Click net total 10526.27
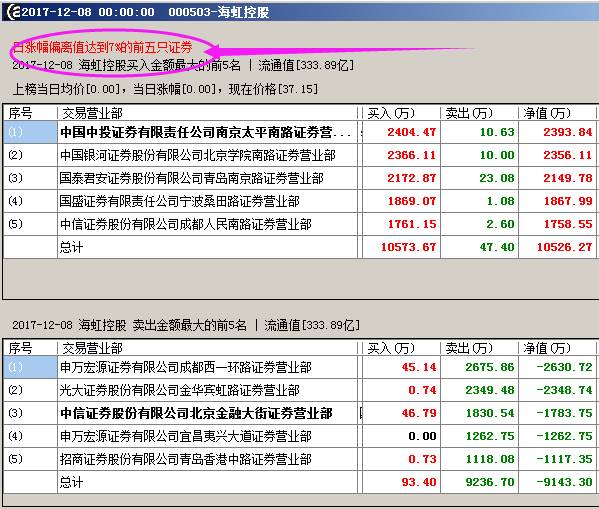Image resolution: width=599 pixels, height=509 pixels. (565, 247)
